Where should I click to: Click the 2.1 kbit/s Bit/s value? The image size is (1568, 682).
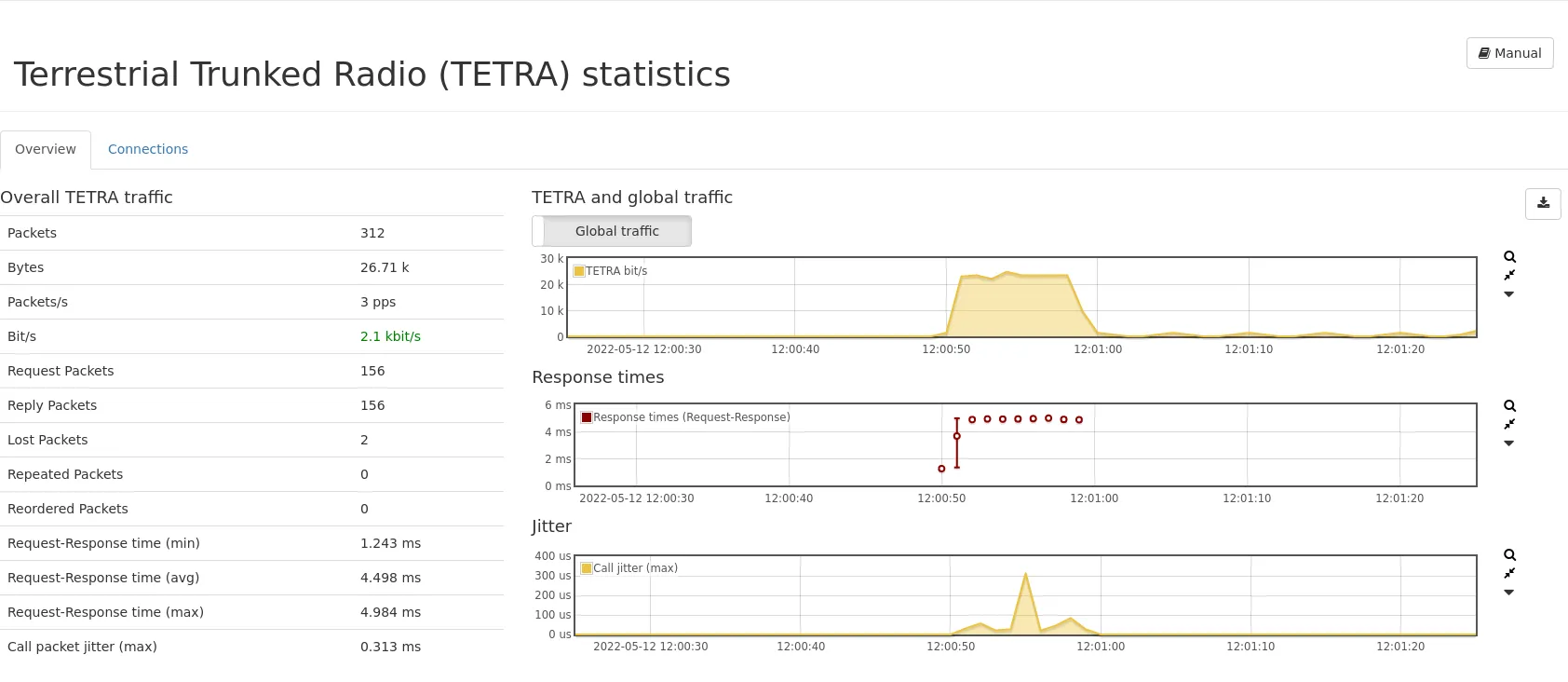pos(390,336)
